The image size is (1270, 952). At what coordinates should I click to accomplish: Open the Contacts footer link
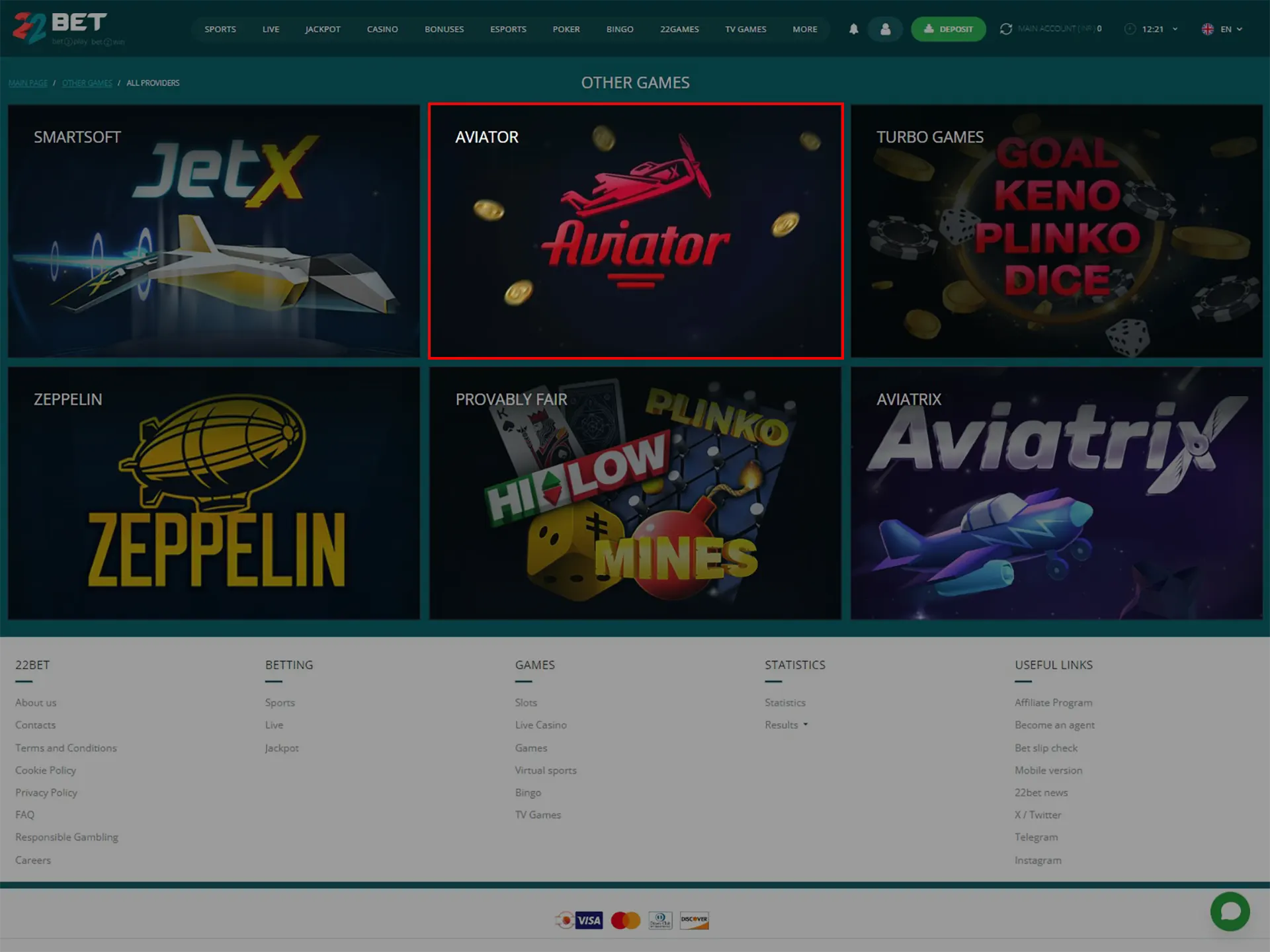tap(35, 725)
